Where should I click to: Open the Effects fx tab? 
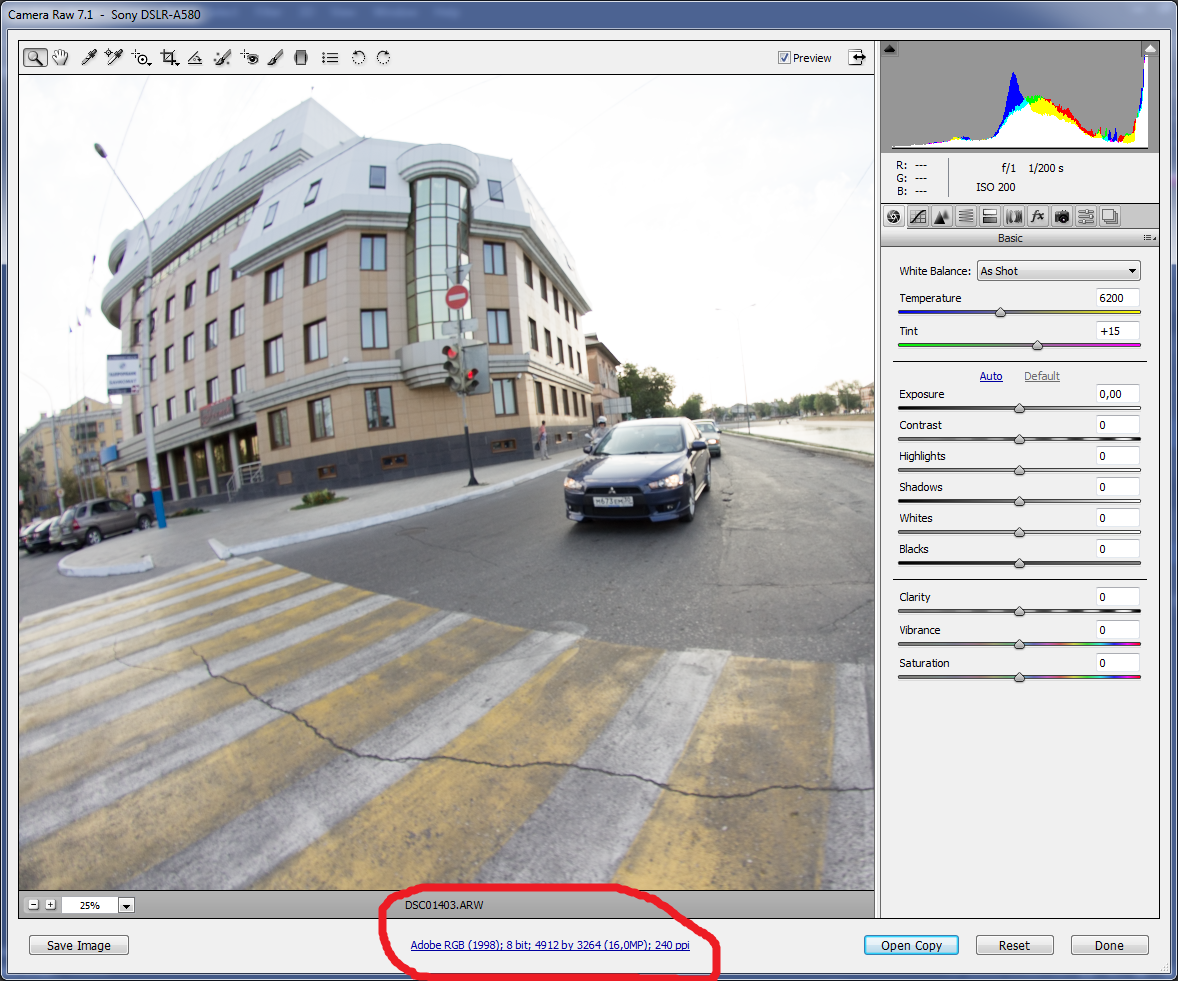click(1038, 216)
